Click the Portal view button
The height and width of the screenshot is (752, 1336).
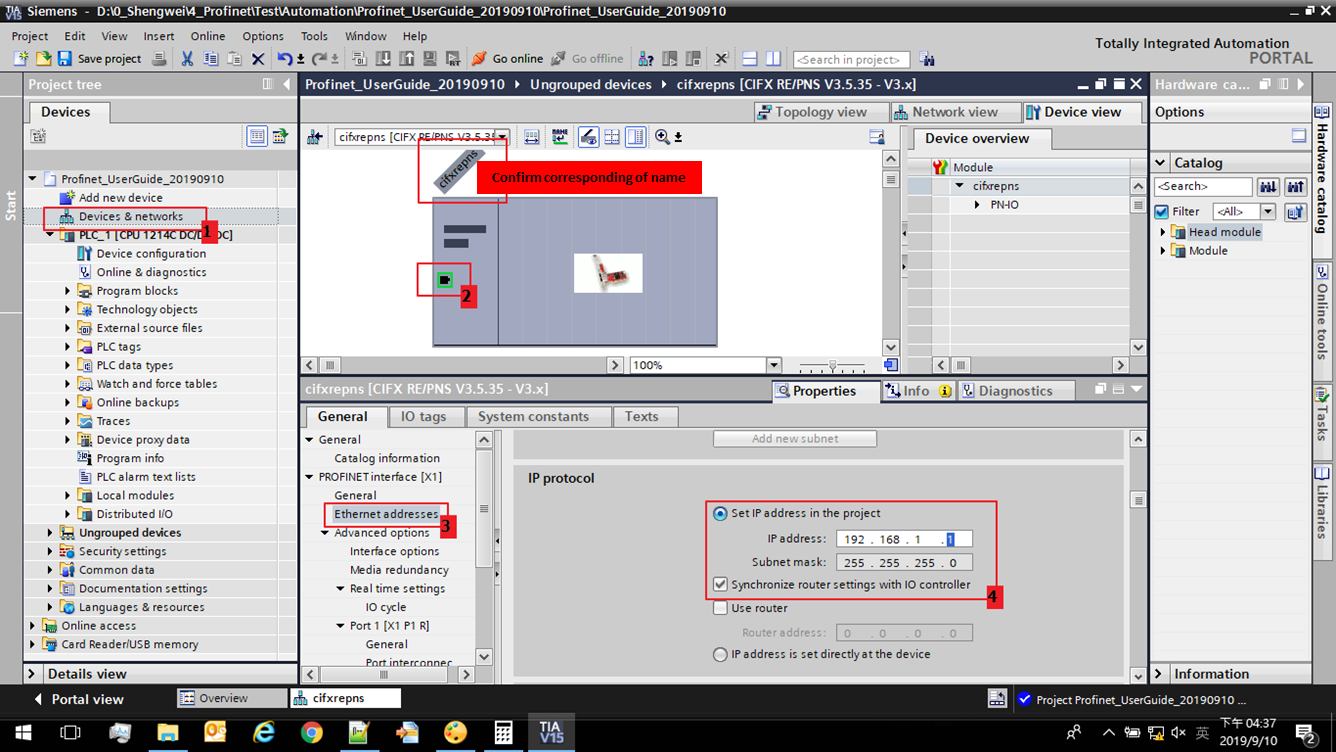[x=79, y=699]
